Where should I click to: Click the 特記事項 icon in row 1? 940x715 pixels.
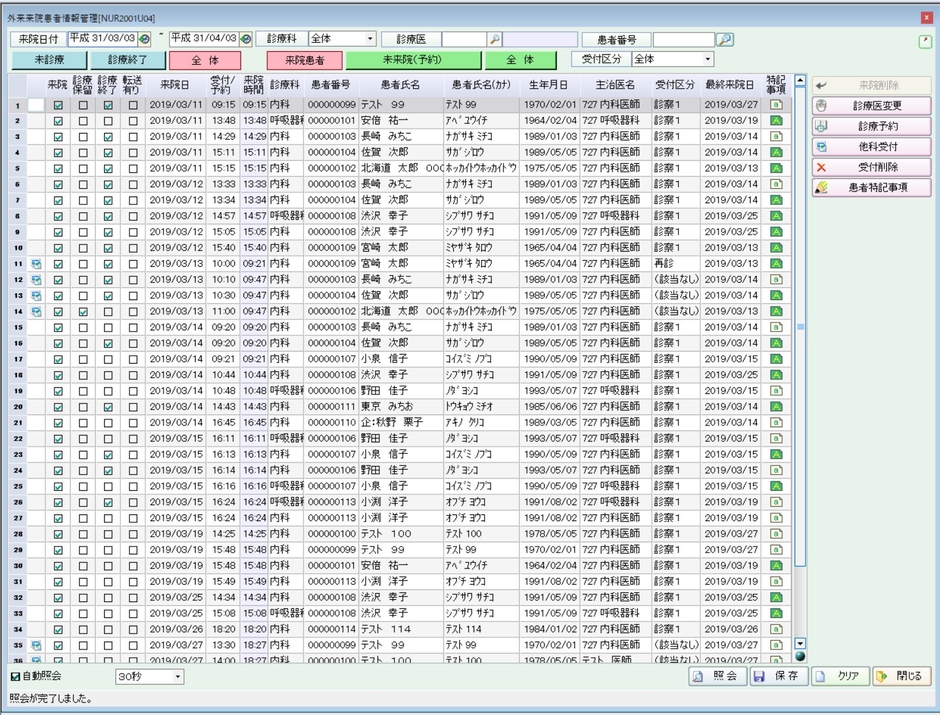point(776,105)
